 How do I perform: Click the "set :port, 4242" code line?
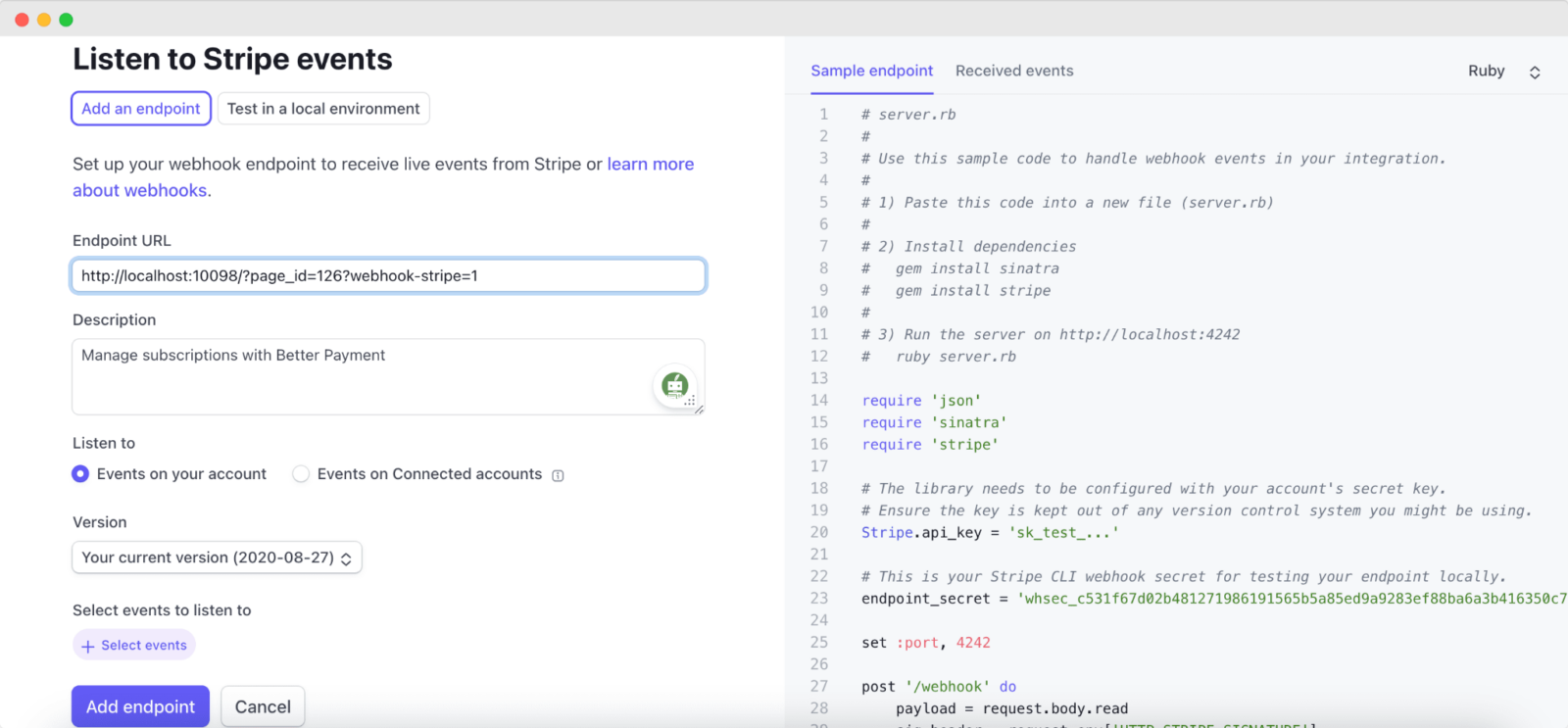point(926,643)
